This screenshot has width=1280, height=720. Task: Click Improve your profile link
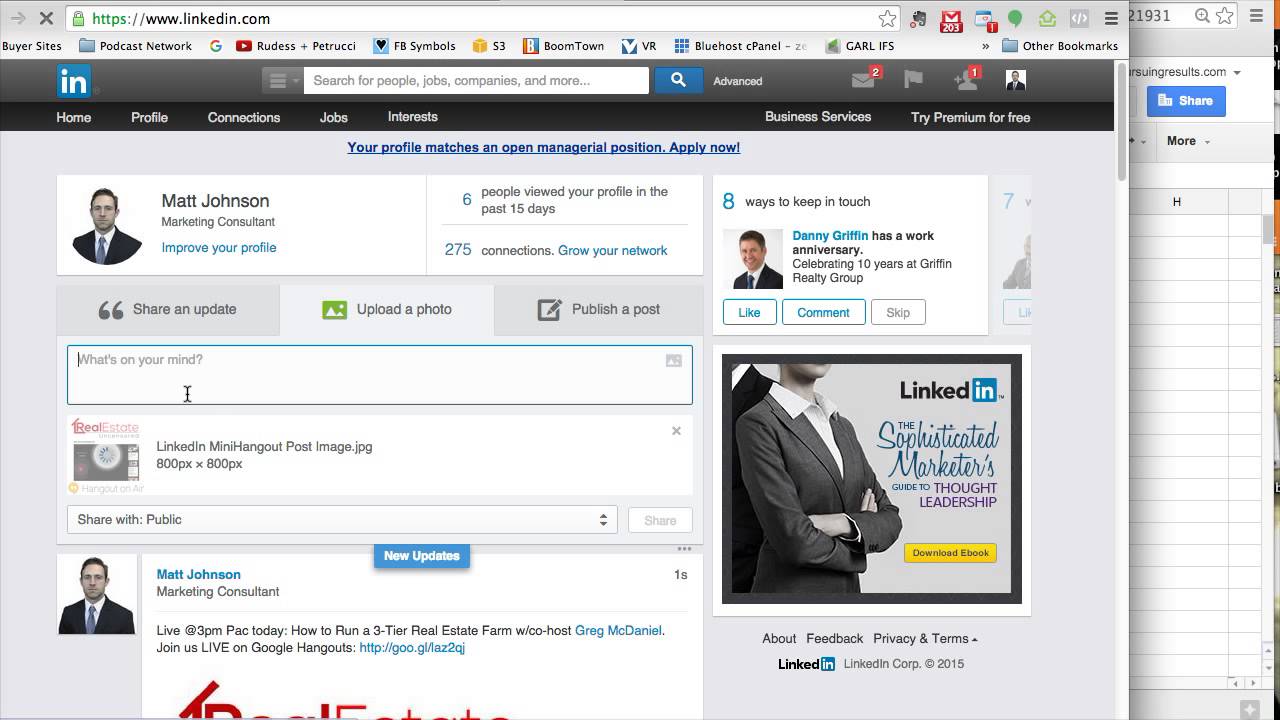click(x=219, y=248)
